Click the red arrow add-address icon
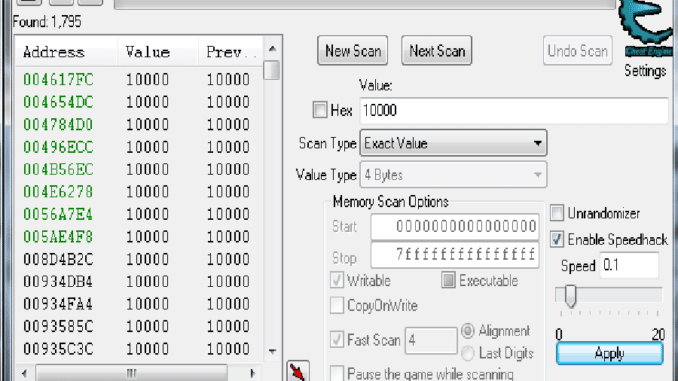The width and height of the screenshot is (678, 381). [x=297, y=371]
